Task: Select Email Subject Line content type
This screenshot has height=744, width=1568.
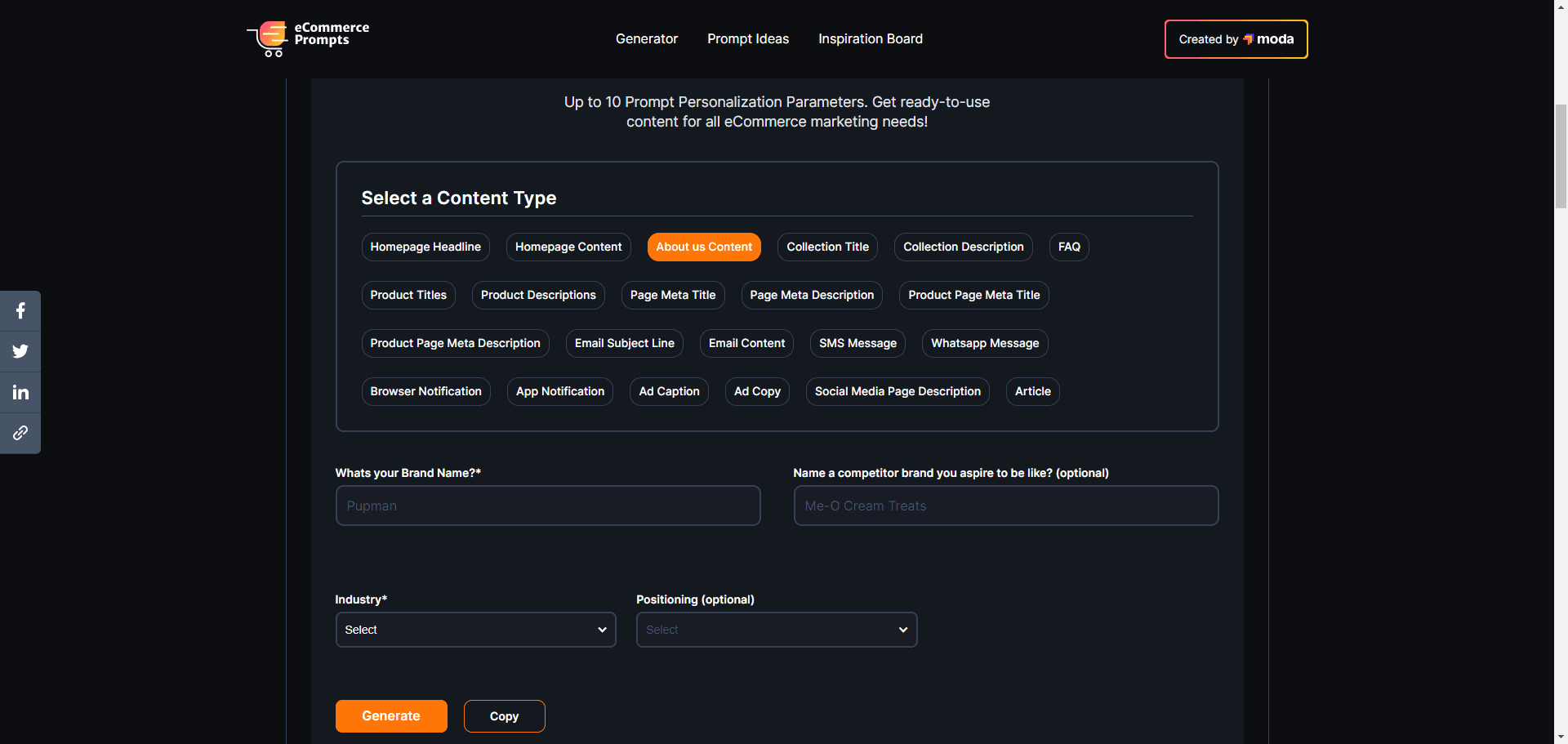Action: click(625, 343)
